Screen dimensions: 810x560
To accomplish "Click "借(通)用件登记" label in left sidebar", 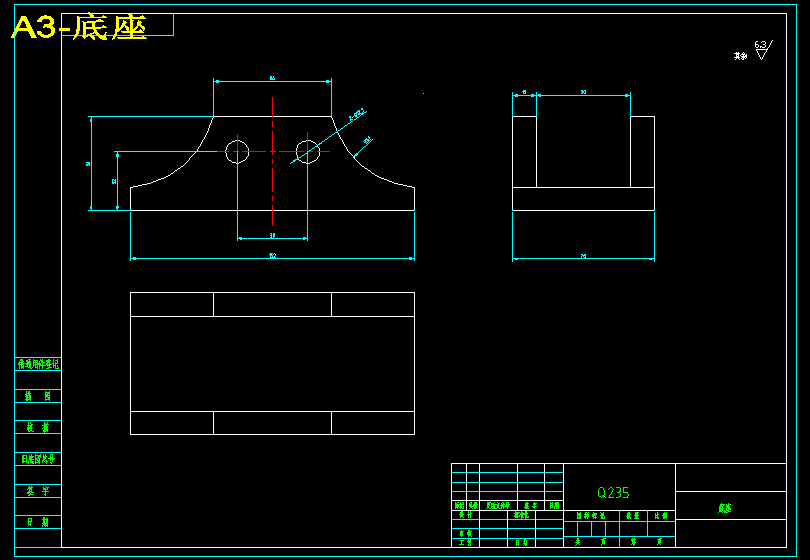I will [38, 364].
